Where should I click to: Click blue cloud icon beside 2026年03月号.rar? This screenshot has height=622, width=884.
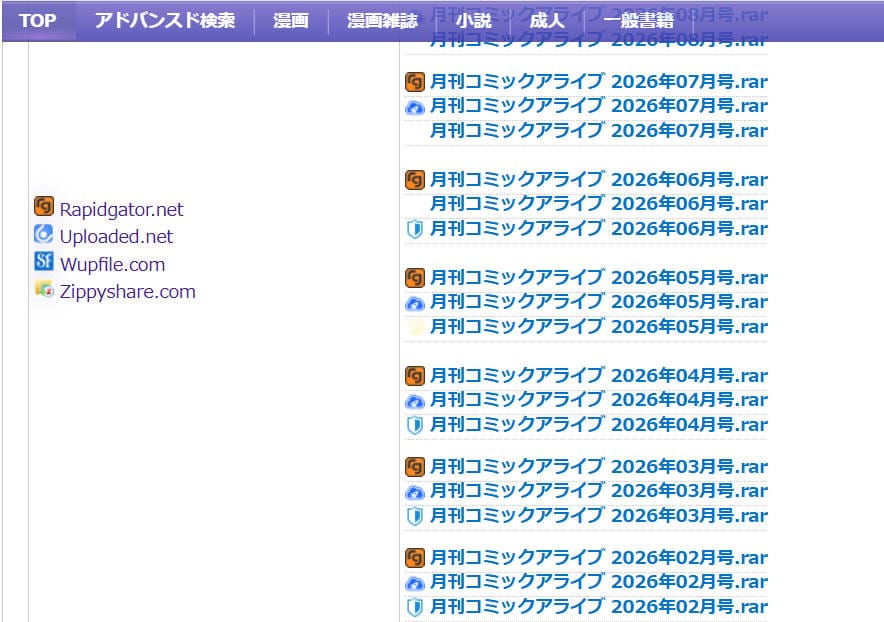(415, 492)
